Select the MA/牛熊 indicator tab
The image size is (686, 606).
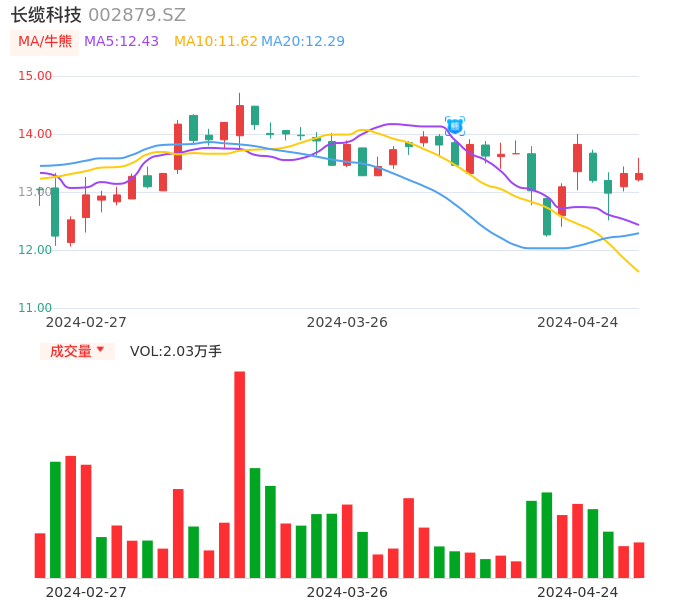[45, 42]
